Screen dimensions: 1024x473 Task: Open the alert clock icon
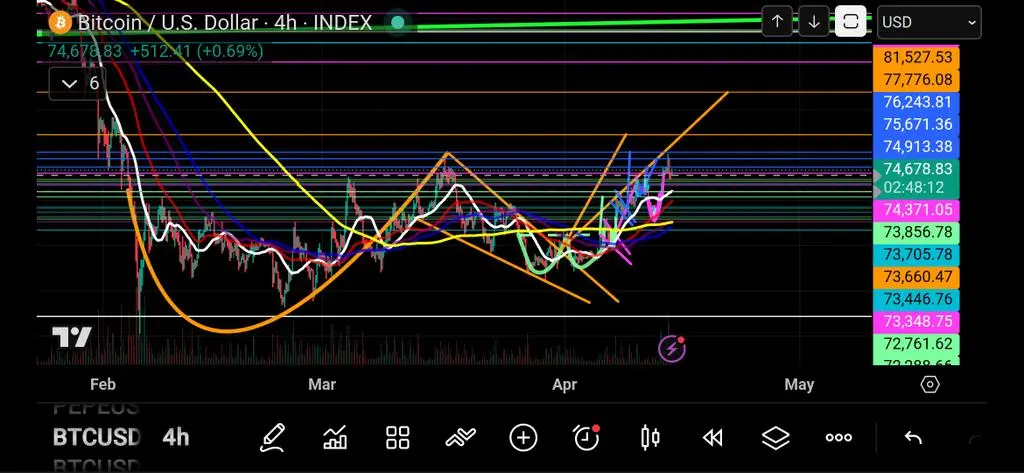pyautogui.click(x=586, y=438)
